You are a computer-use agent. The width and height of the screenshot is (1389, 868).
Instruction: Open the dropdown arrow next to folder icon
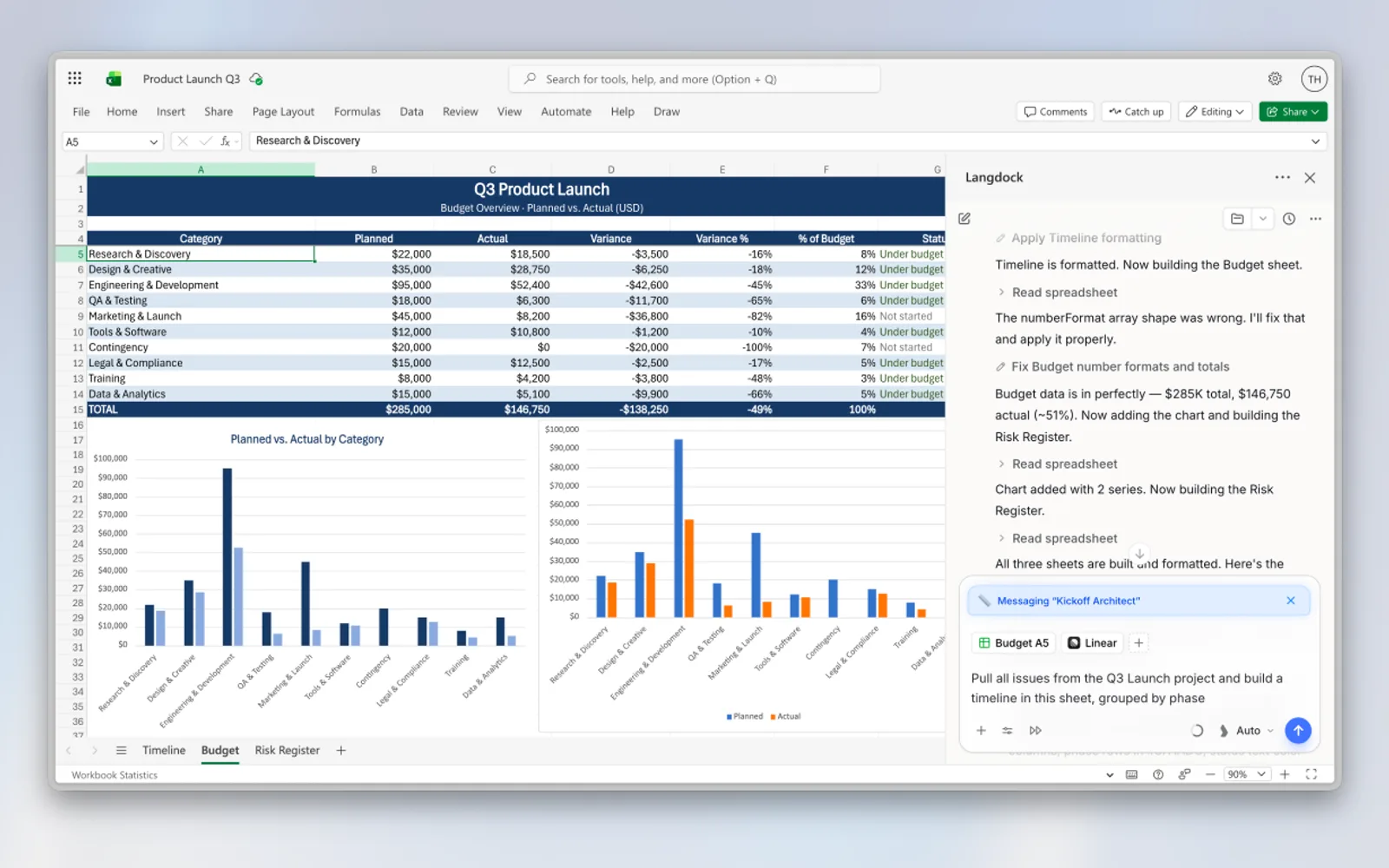point(1262,219)
